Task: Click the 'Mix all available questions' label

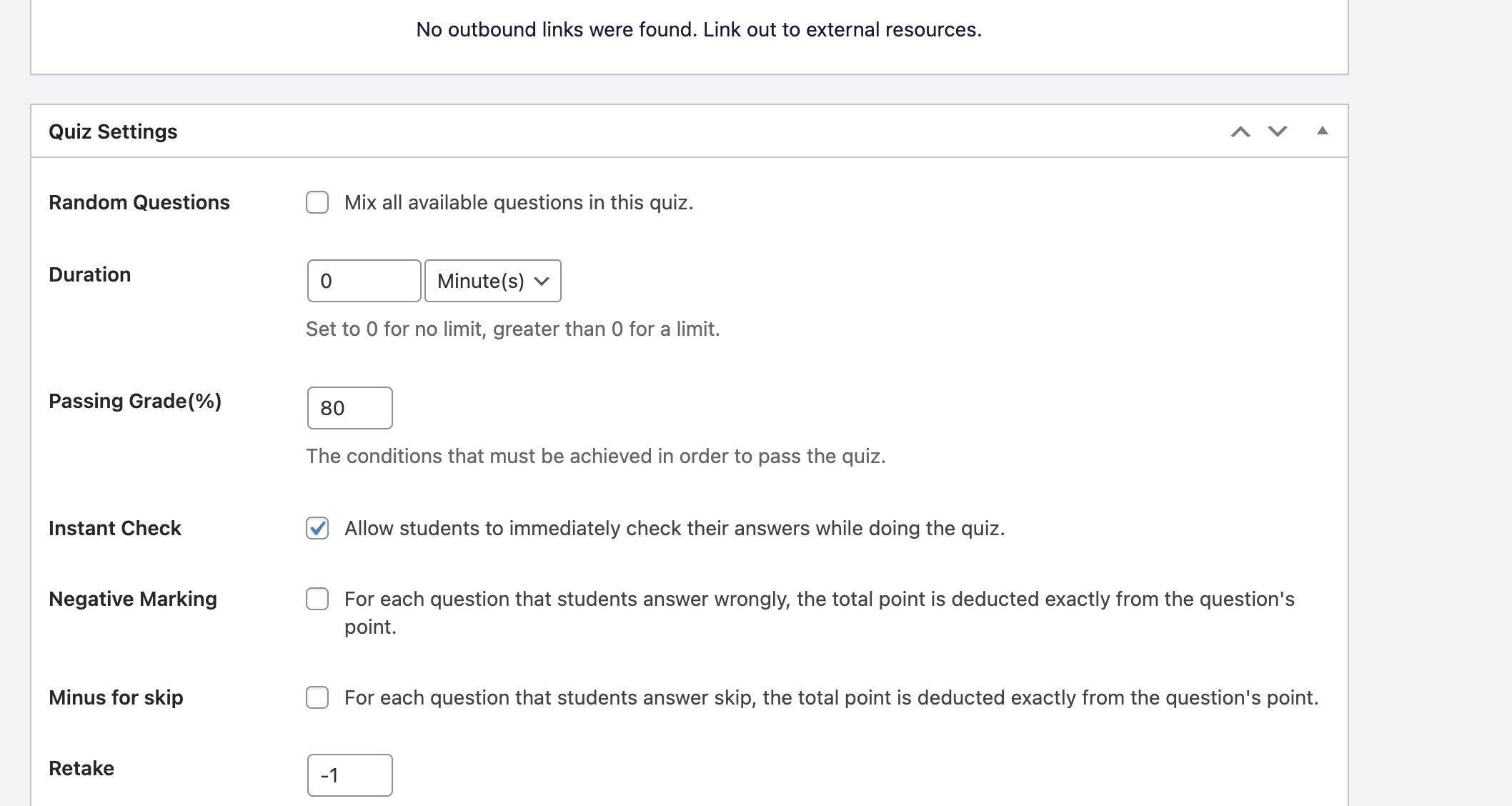Action: (x=519, y=203)
